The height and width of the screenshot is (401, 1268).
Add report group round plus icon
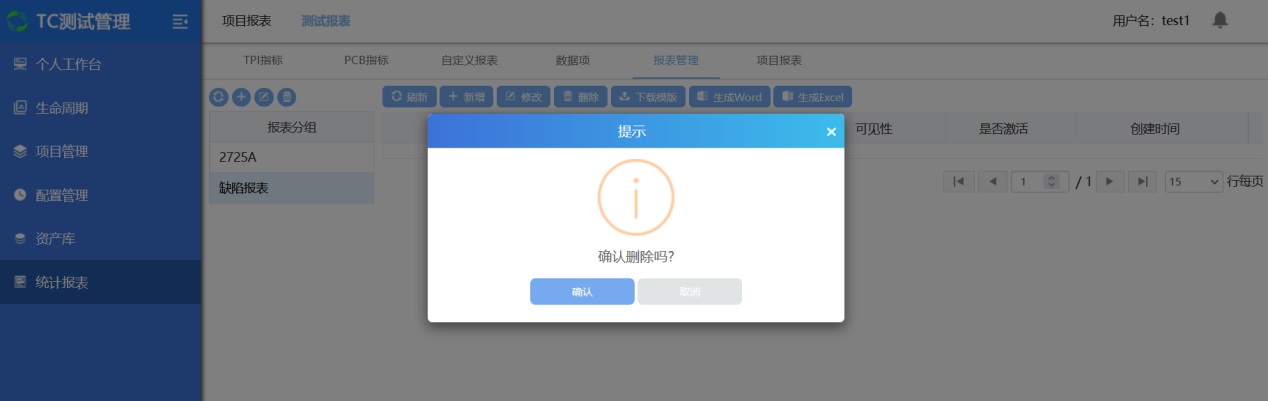click(241, 97)
